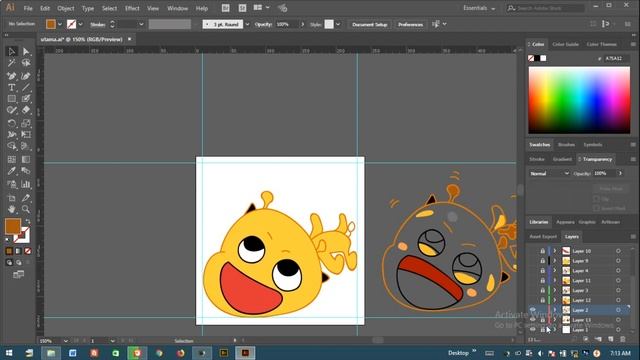Delete selection with Layers panel trash icon
Image resolution: width=640 pixels, height=360 pixels.
click(x=623, y=339)
